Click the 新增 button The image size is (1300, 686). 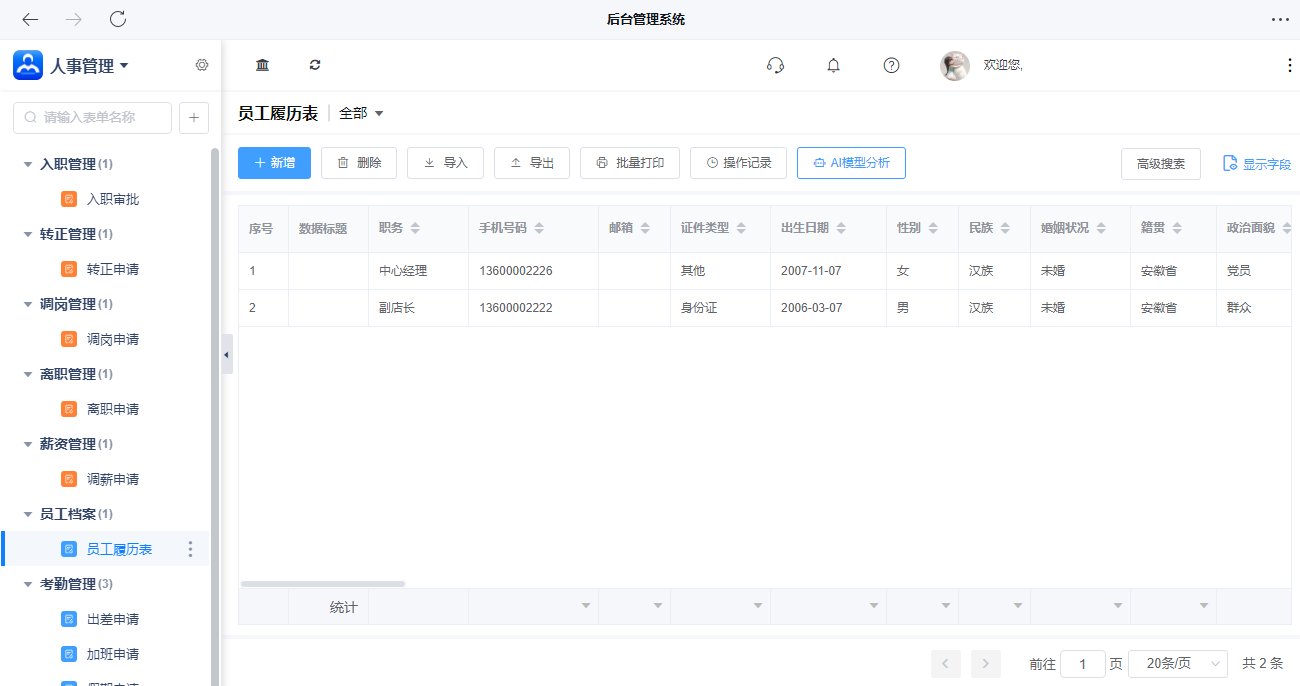(274, 163)
